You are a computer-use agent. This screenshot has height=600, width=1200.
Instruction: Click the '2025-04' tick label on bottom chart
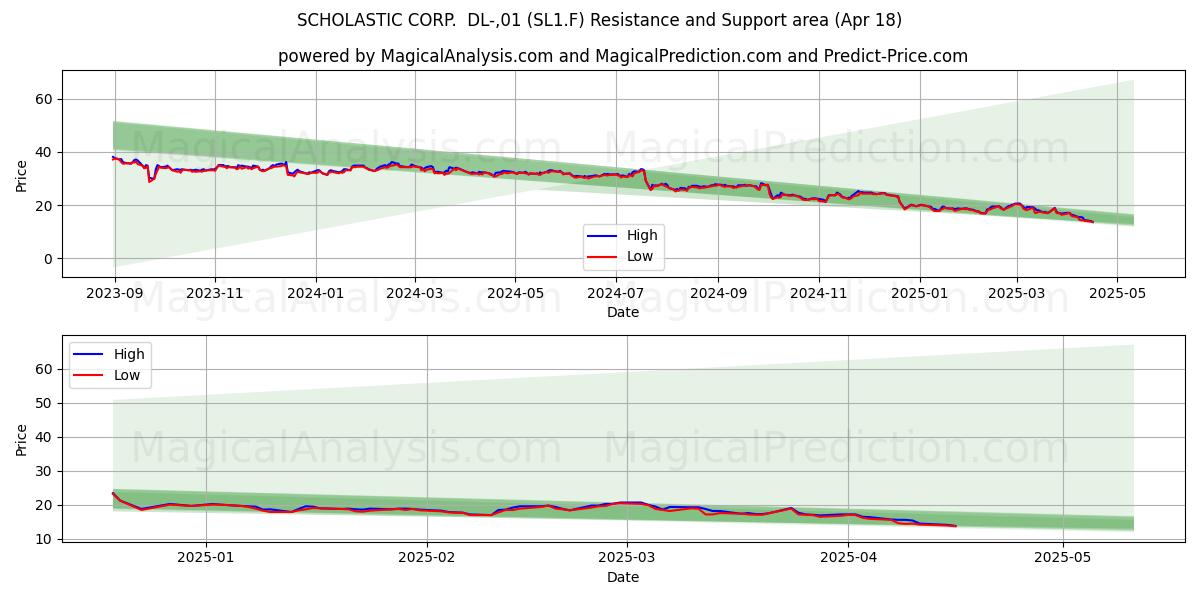tap(848, 558)
